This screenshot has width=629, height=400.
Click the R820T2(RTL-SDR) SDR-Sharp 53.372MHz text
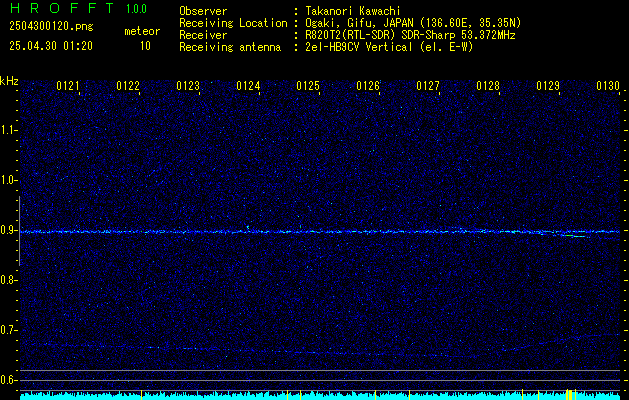point(410,35)
